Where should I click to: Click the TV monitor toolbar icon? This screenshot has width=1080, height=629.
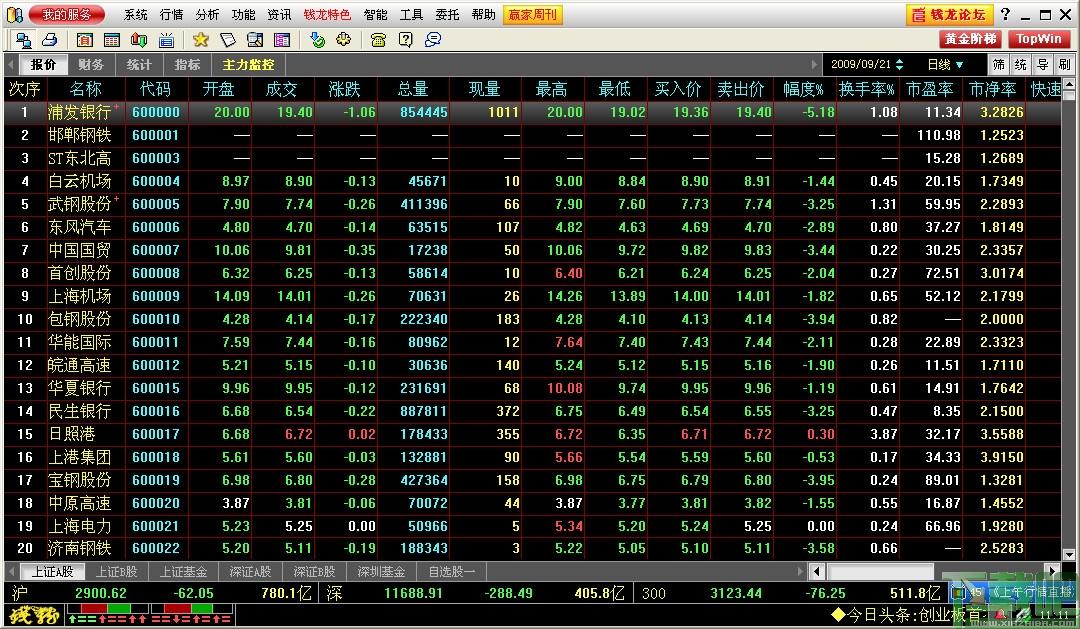pyautogui.click(x=166, y=40)
